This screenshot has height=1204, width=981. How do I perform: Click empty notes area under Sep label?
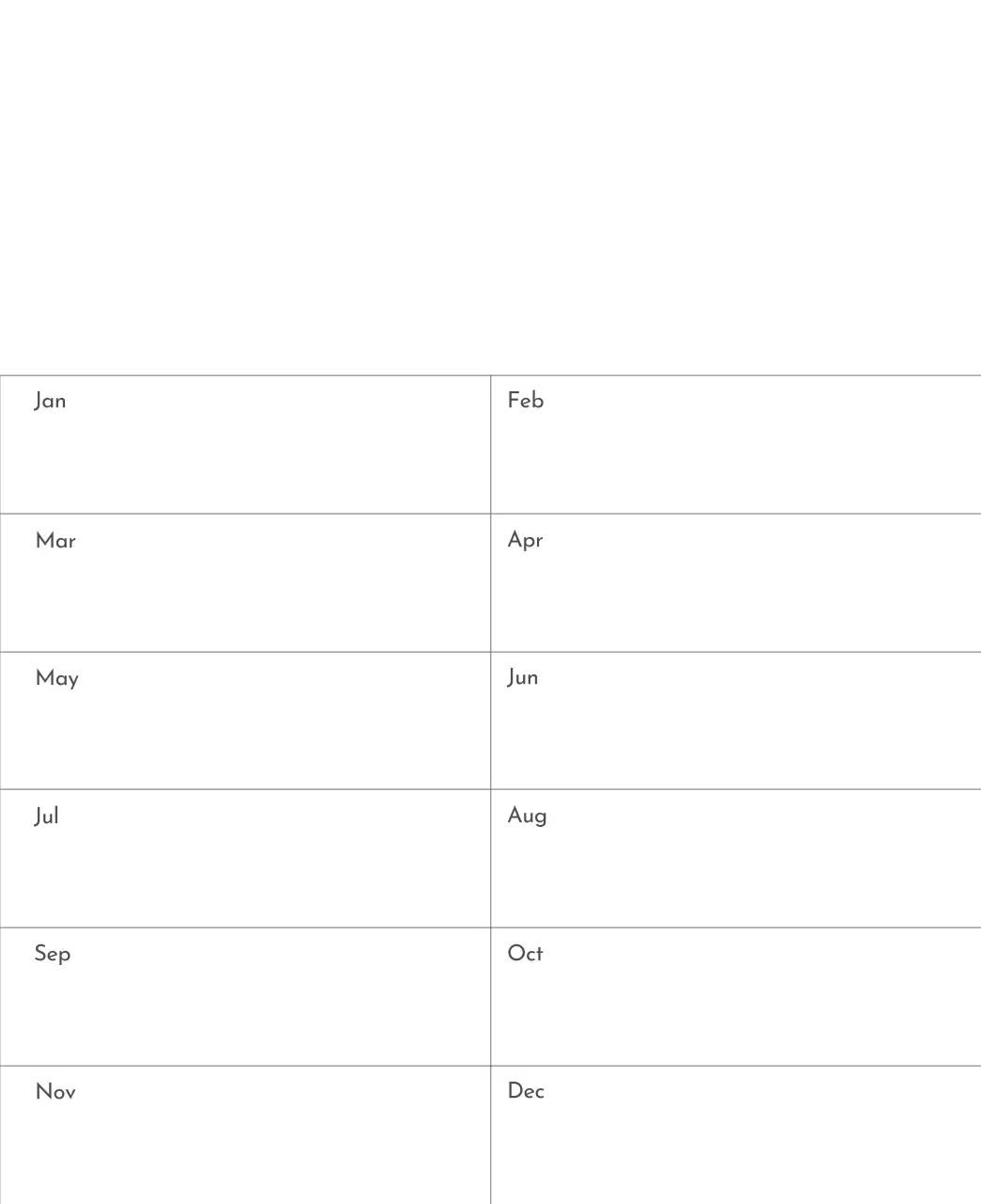coord(245,1016)
